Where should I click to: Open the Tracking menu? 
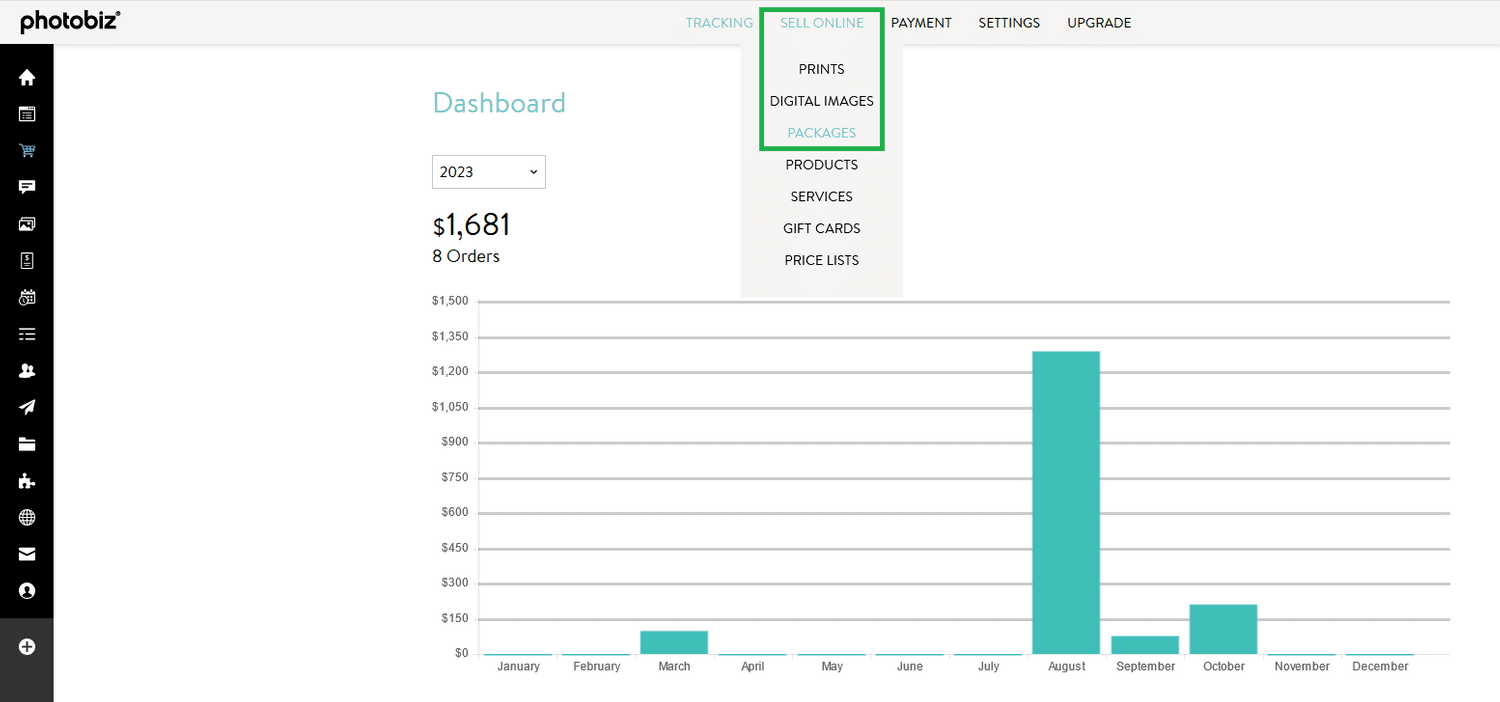coord(719,23)
